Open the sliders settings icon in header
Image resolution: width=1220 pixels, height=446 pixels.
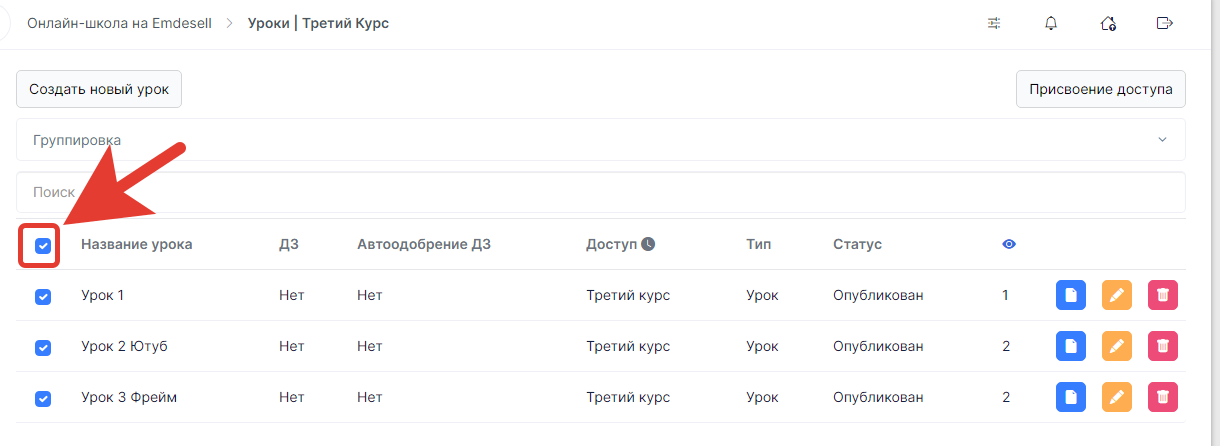click(x=994, y=23)
